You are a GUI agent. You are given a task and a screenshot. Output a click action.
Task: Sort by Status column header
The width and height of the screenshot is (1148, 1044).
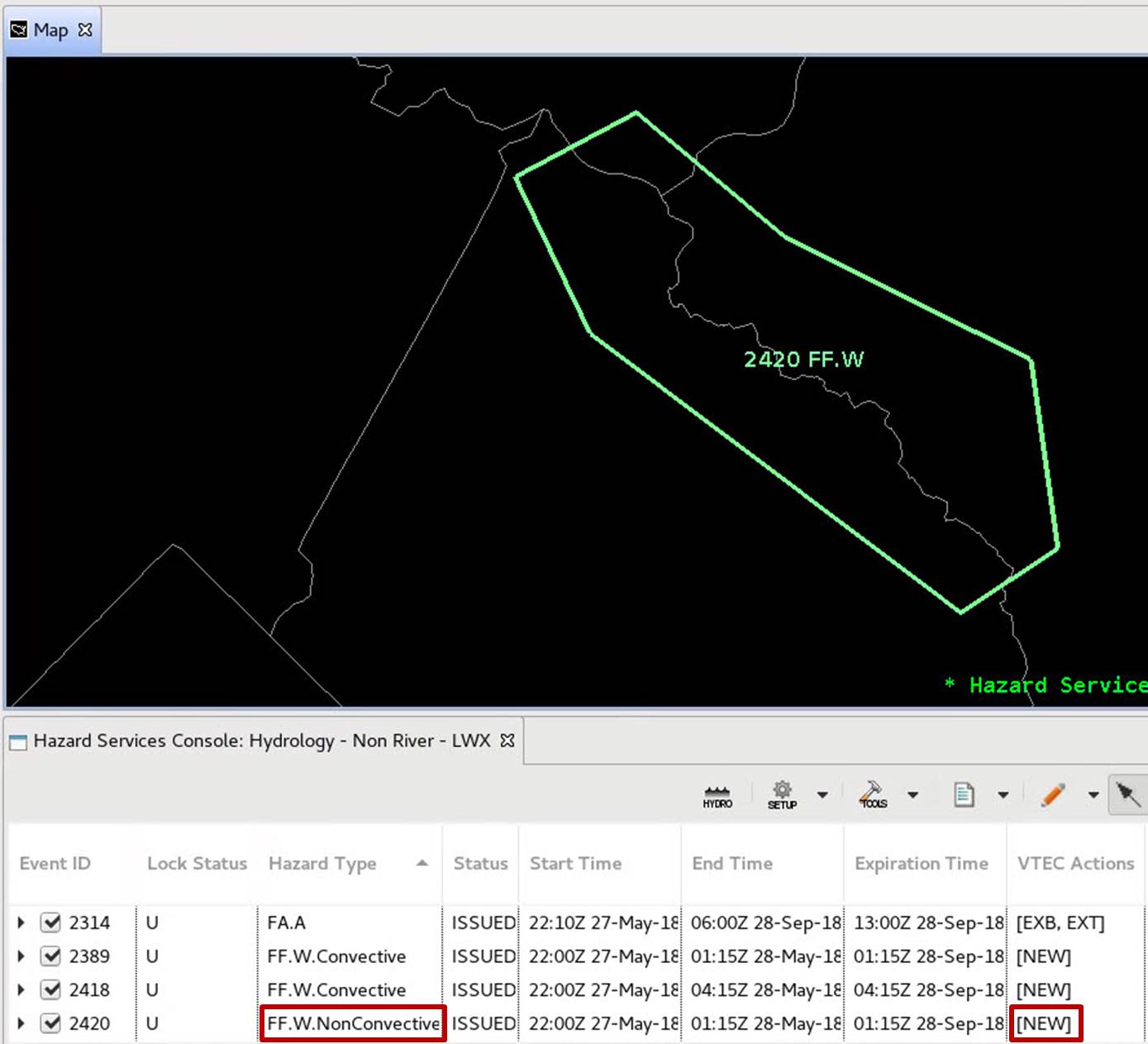pos(480,863)
